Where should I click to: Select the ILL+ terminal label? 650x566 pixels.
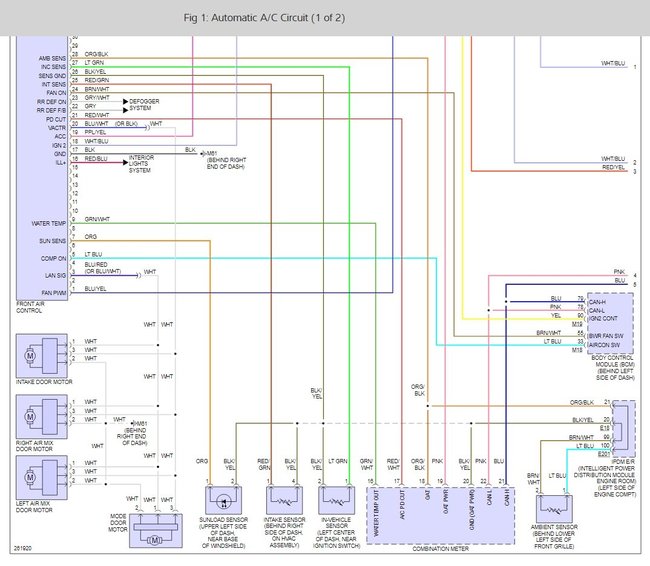(x=61, y=163)
